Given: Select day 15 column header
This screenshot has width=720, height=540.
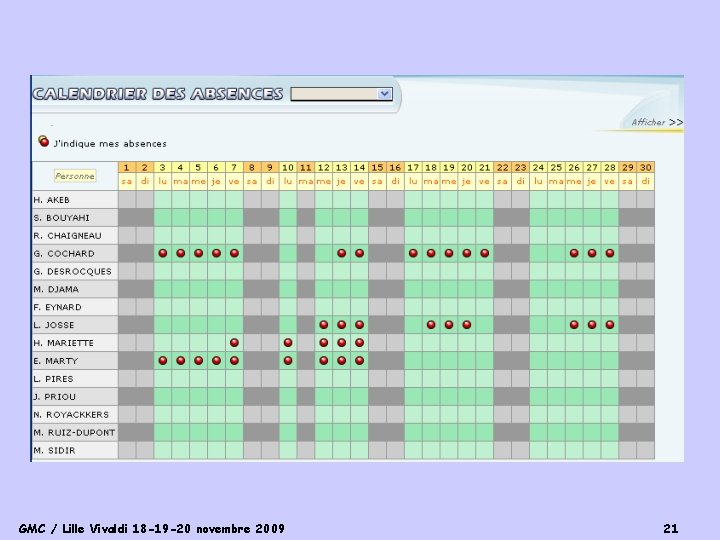Looking at the screenshot, I should point(377,168).
